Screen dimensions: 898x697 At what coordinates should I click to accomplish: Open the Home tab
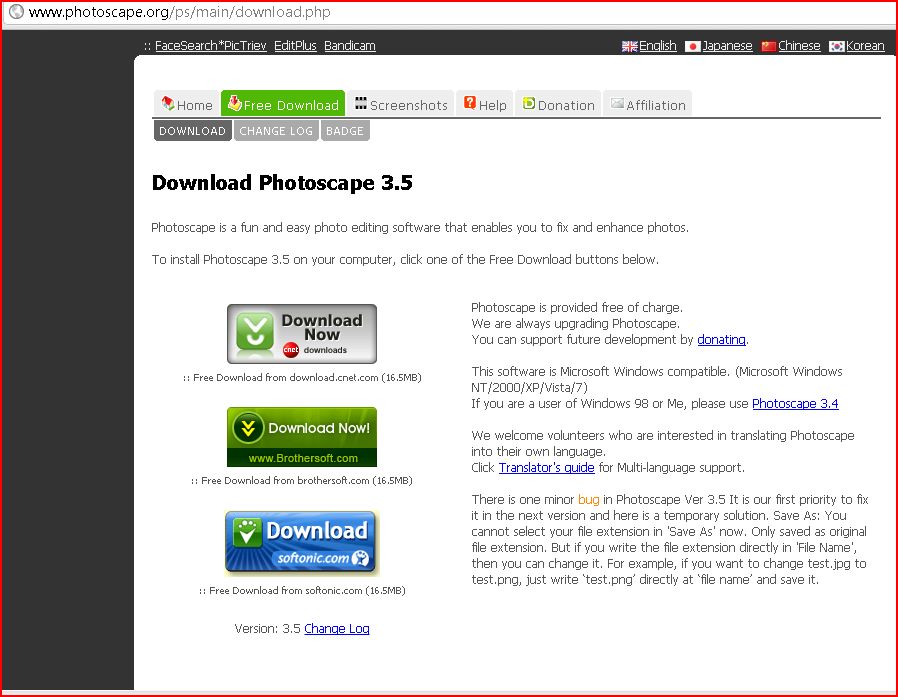tap(186, 104)
